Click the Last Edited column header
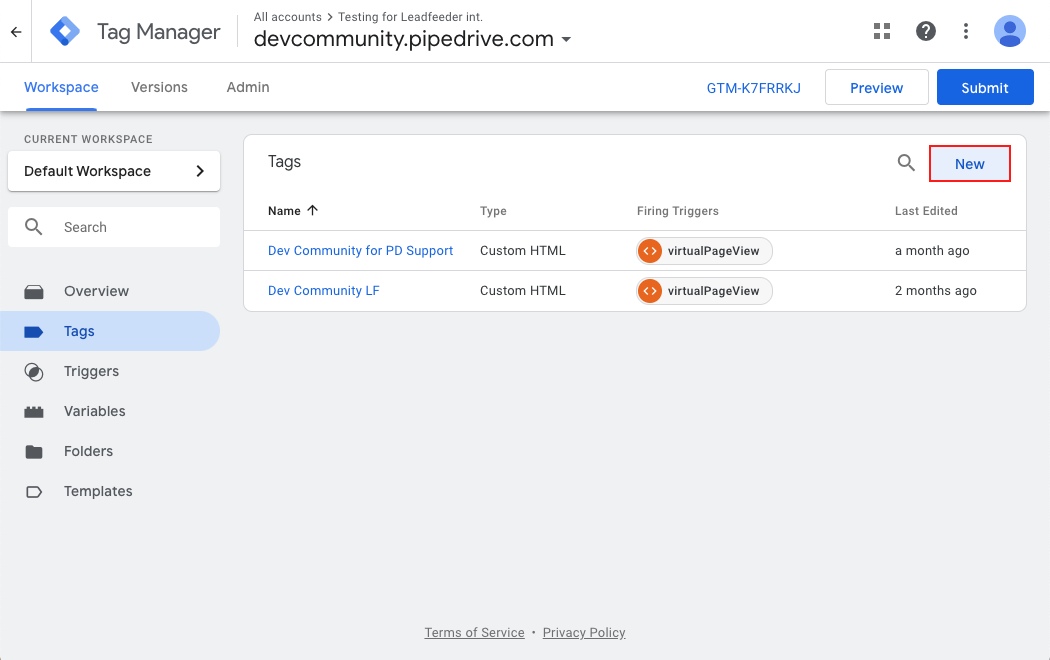Screen dimensions: 1050x660 pos(926,211)
